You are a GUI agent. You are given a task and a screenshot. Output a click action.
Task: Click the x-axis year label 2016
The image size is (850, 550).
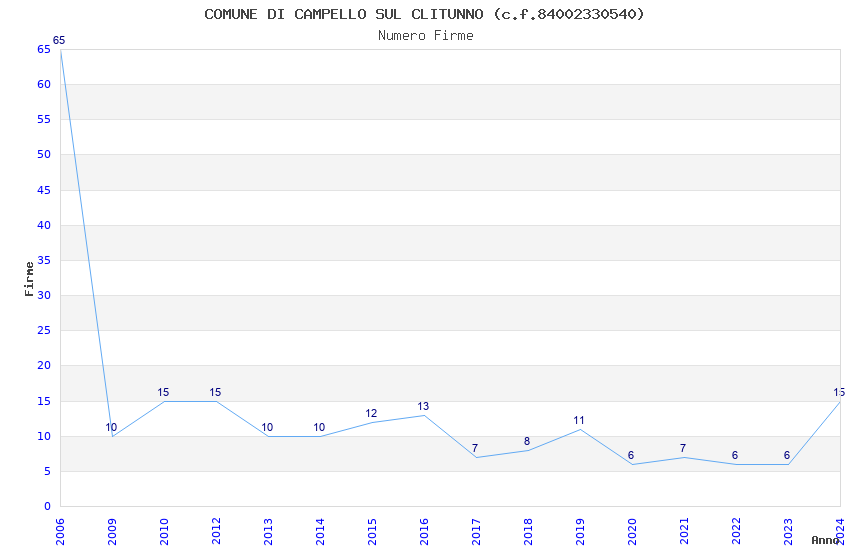point(424,532)
